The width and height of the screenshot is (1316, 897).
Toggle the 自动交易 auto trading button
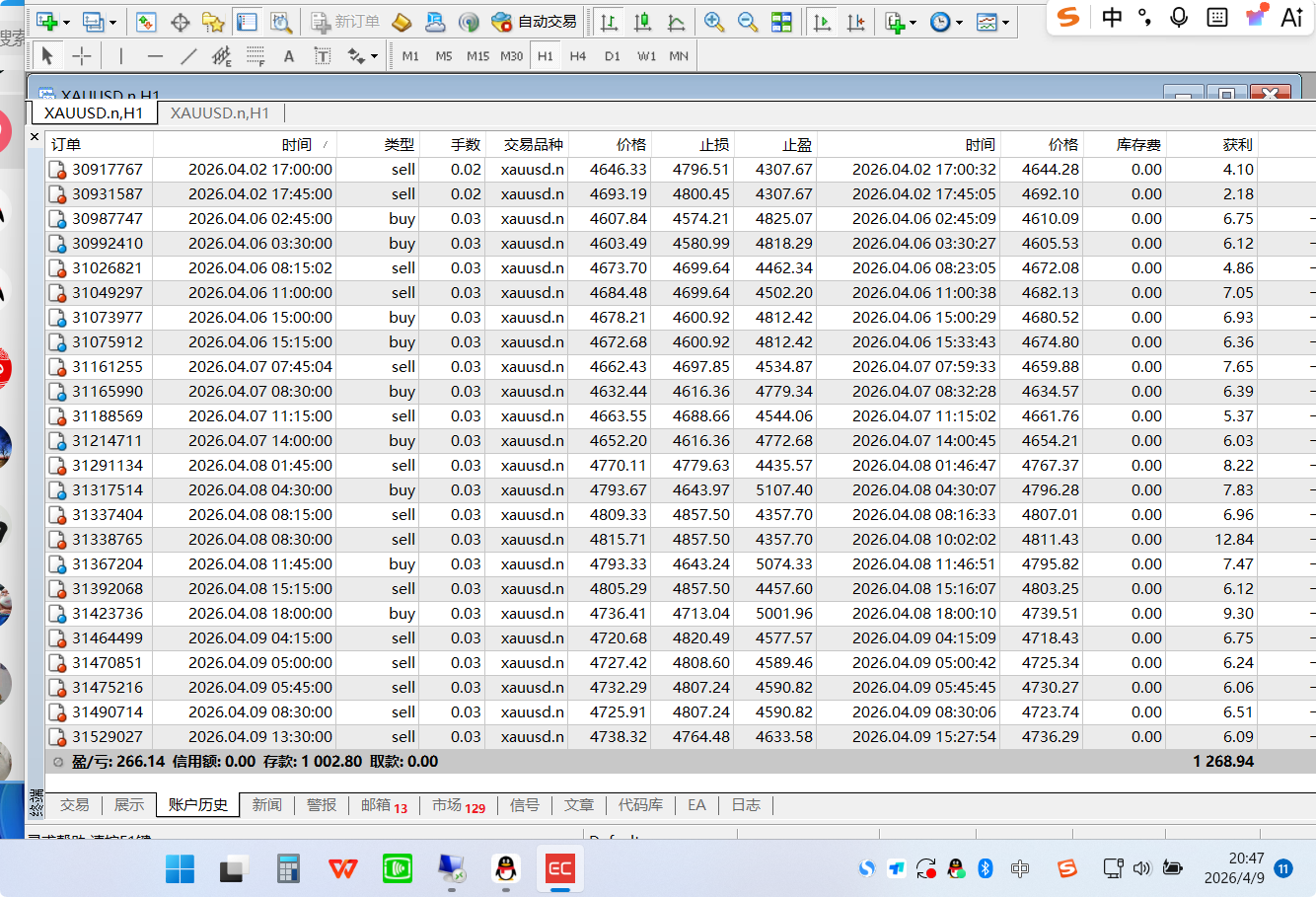coord(534,21)
